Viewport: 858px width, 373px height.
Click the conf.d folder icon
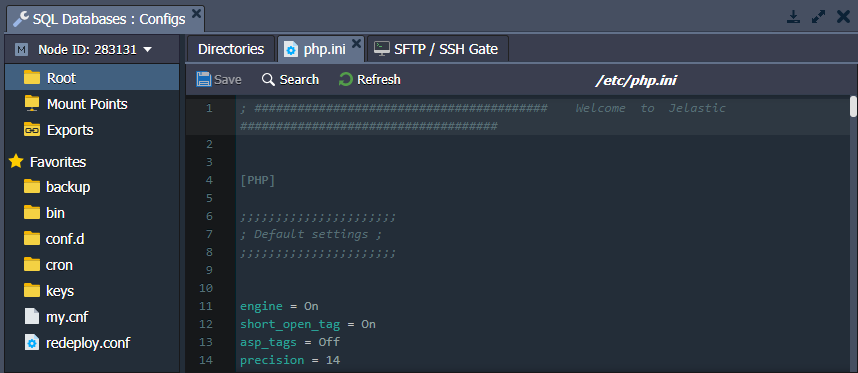(32, 238)
